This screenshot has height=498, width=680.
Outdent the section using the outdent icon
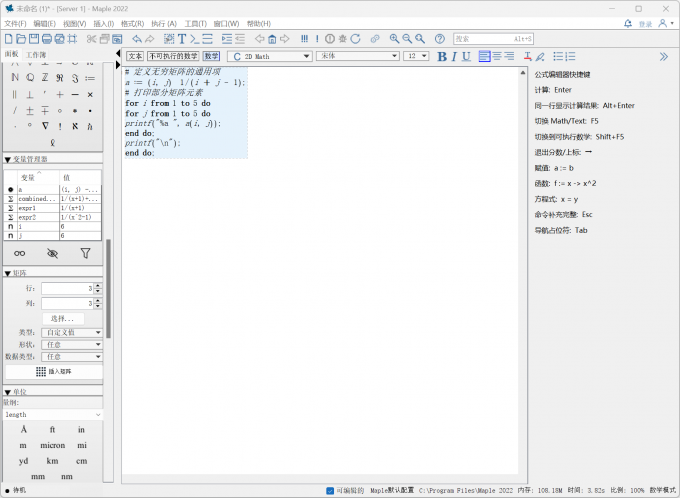click(240, 39)
